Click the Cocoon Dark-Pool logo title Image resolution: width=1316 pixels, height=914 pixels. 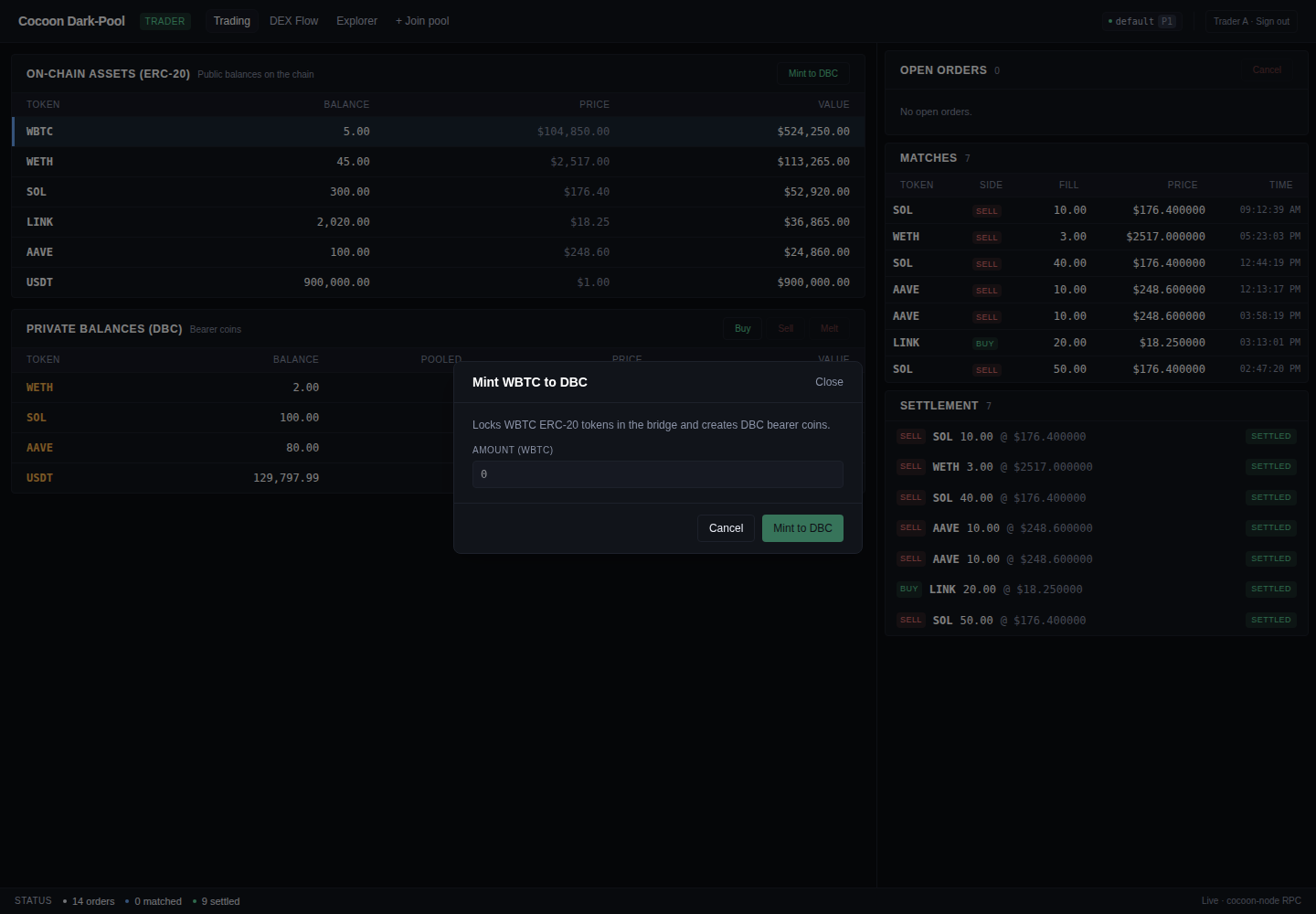pos(71,21)
